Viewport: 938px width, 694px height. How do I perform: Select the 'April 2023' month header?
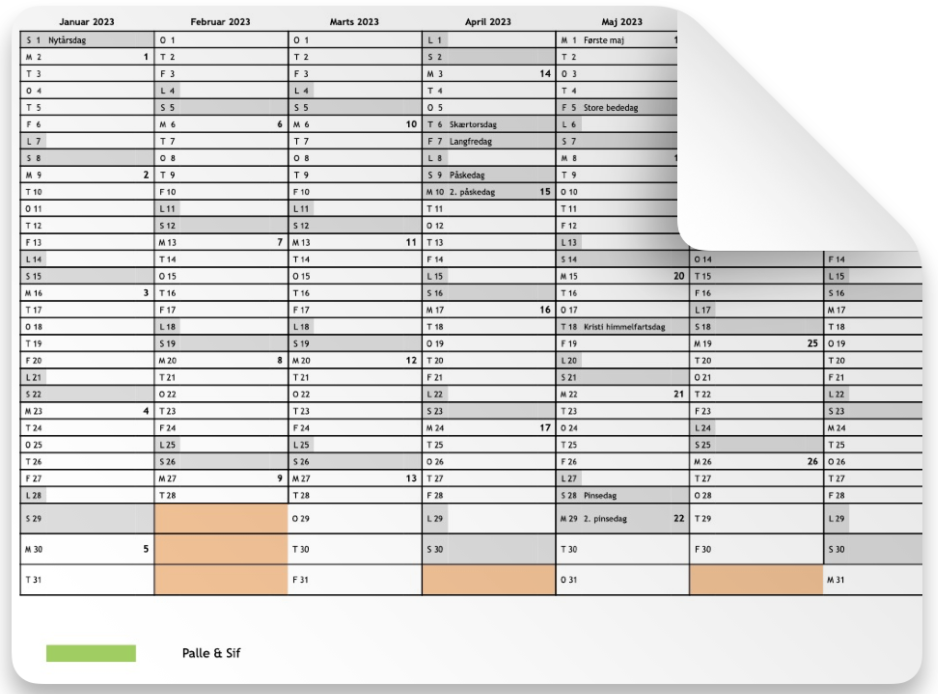coord(488,22)
